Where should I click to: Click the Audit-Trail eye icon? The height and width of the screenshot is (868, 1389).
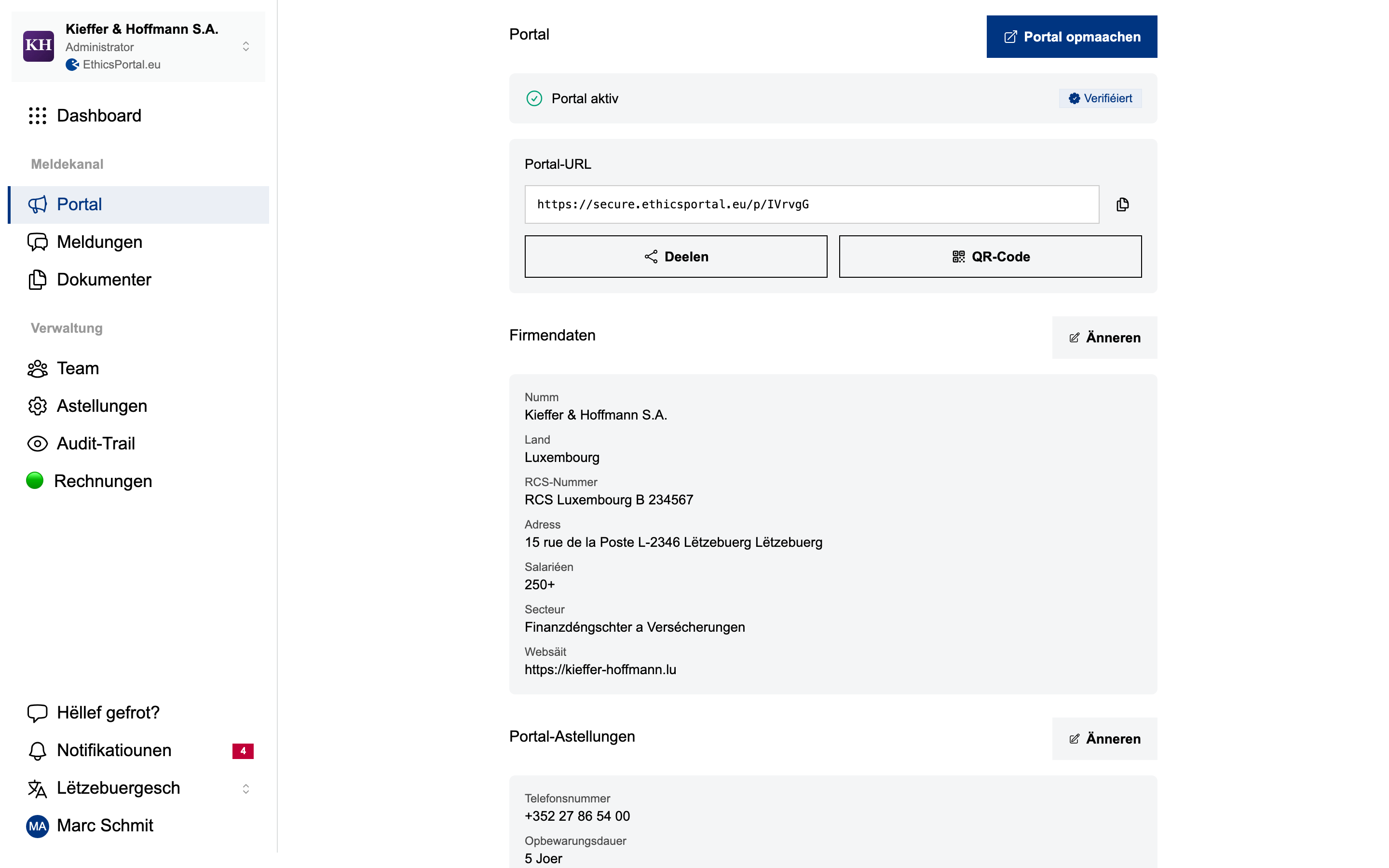point(37,444)
